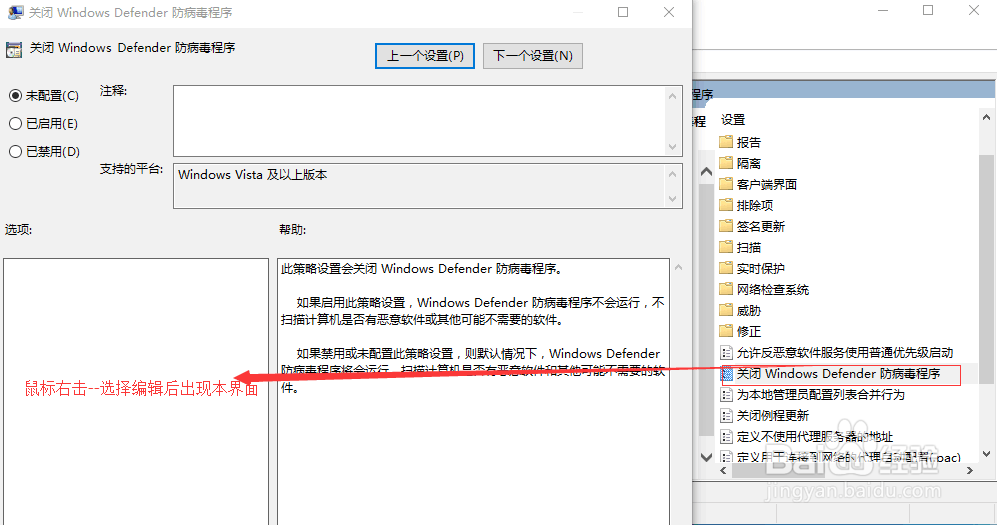Open the 排除项 folder icon

coord(726,205)
